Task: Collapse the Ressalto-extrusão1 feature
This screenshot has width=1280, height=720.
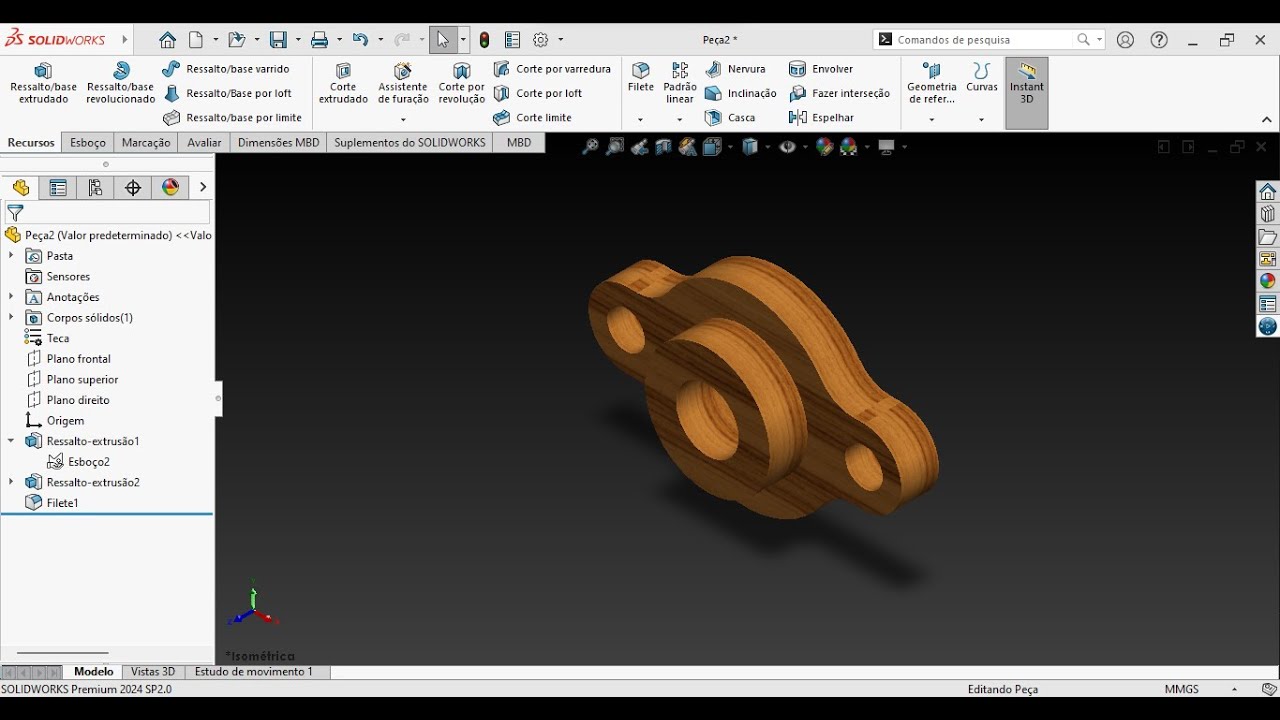Action: point(11,441)
